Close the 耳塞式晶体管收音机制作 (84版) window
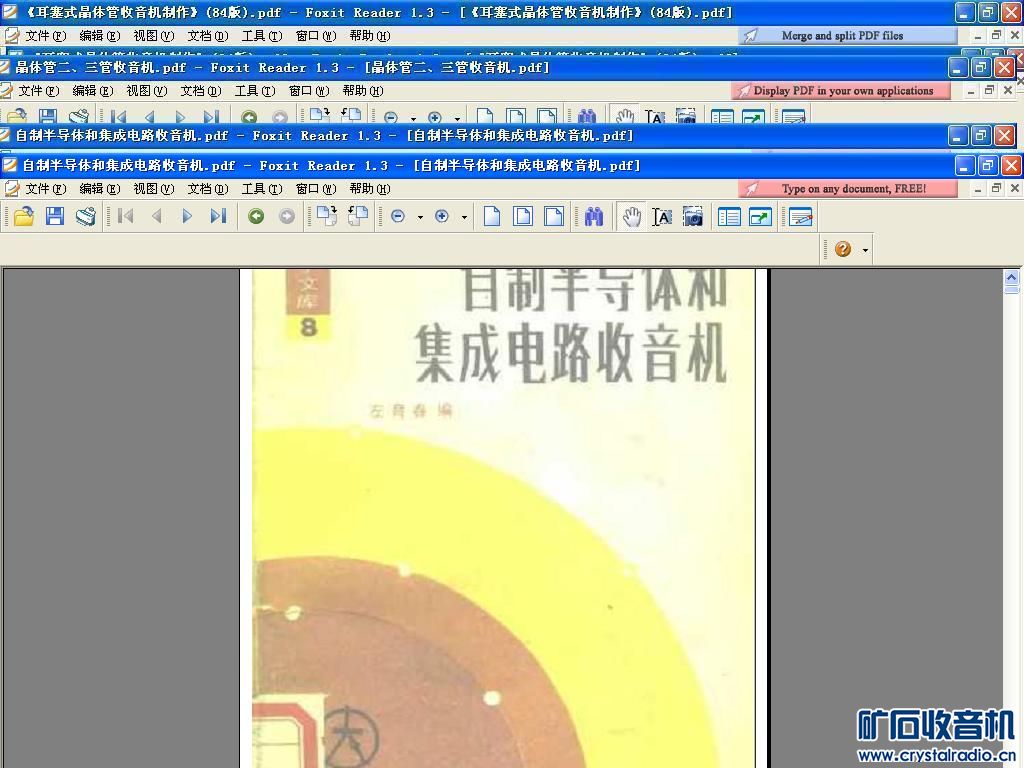 [x=1012, y=12]
